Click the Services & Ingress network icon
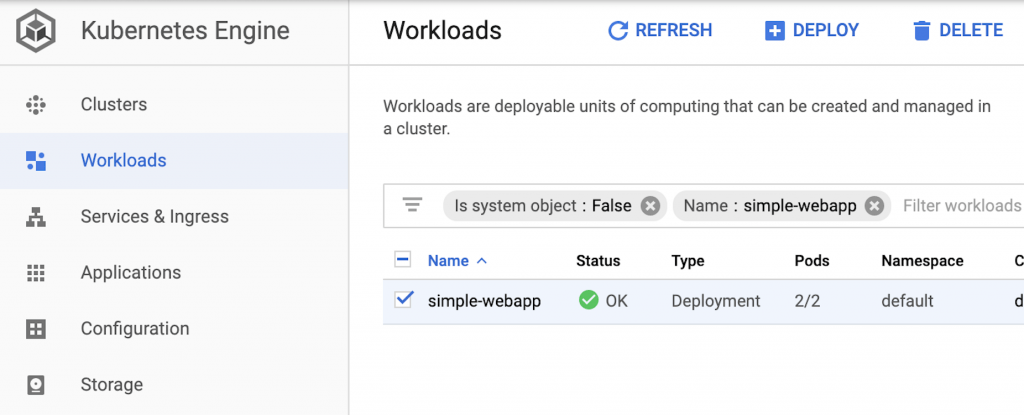1024x415 pixels. (x=35, y=217)
